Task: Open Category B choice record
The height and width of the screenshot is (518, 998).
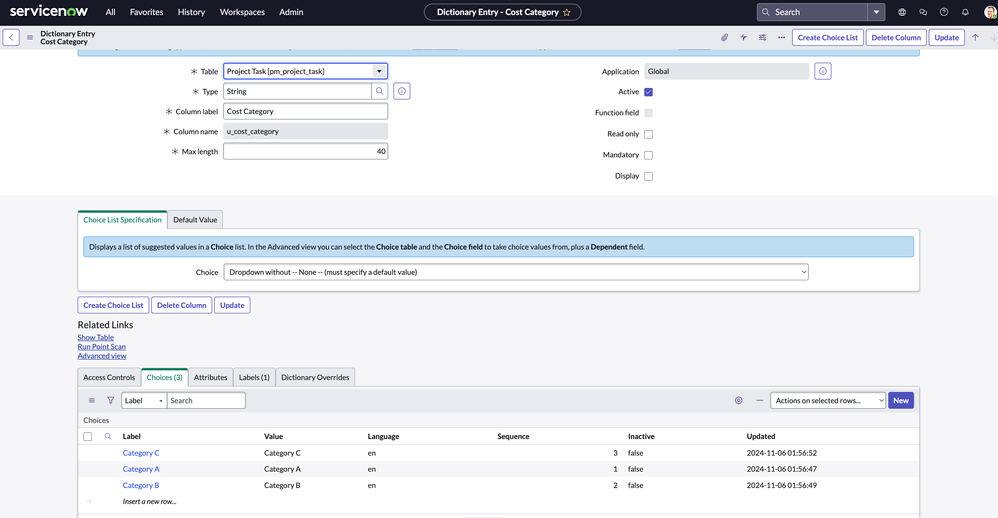Action: tap(141, 485)
